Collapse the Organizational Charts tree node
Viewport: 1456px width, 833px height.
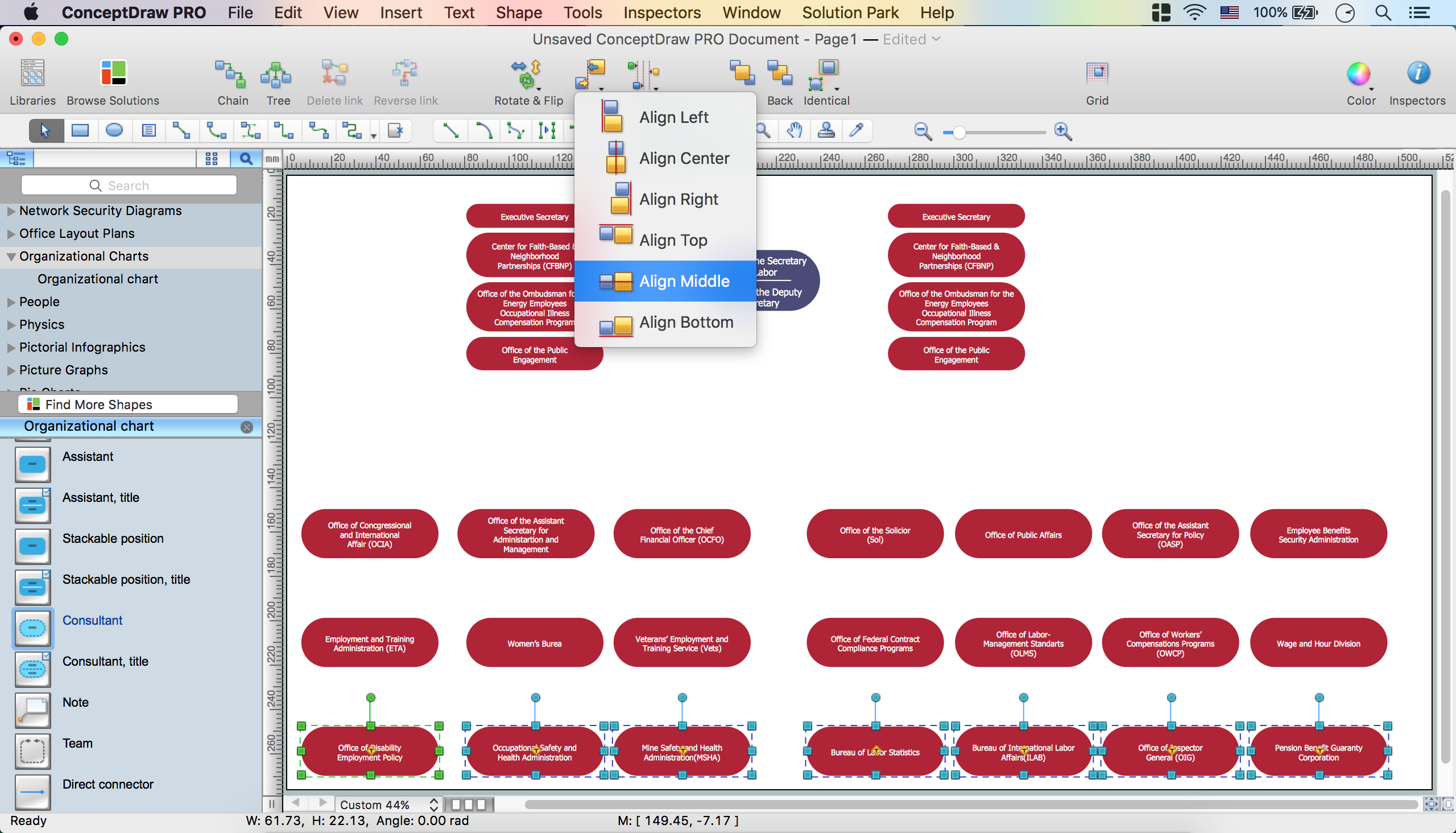[x=11, y=257]
